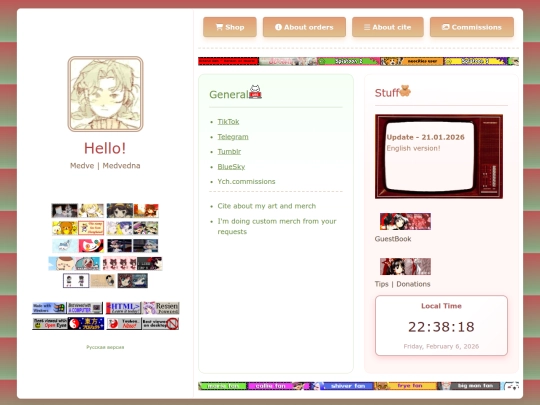
Task: Click the 'English version!' text on TV
Action: (x=413, y=148)
